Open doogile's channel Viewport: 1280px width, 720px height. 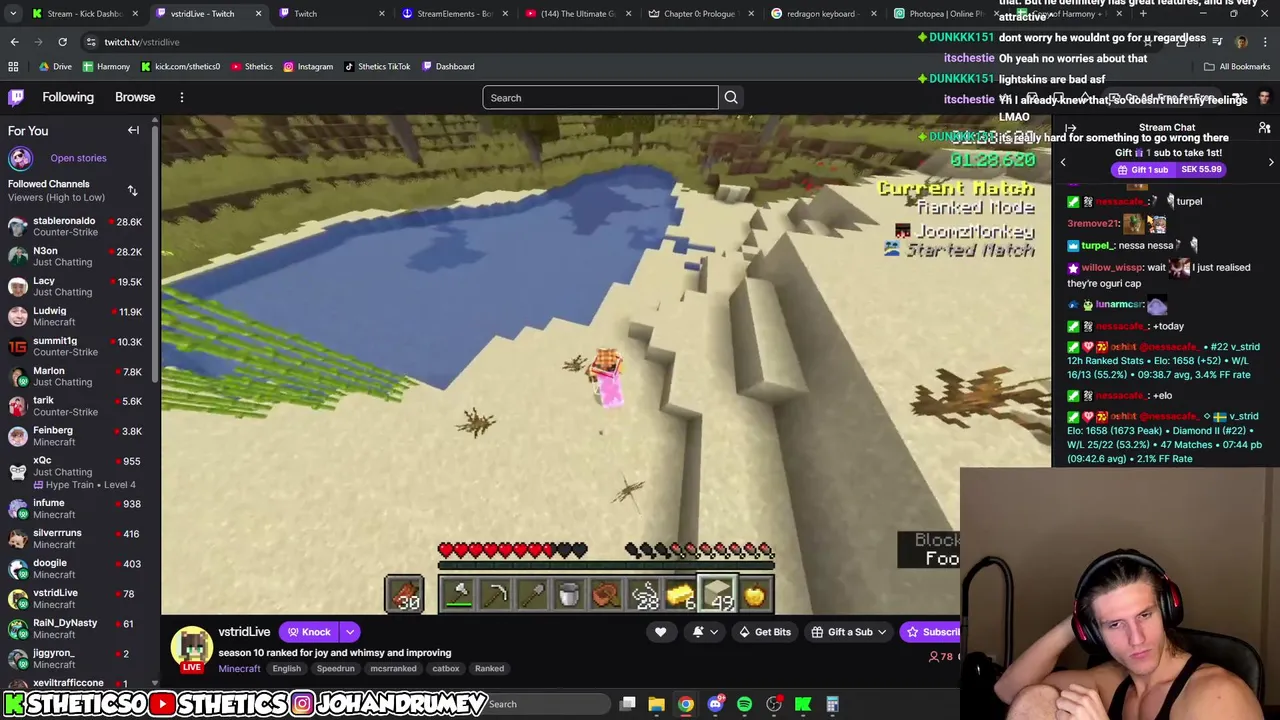coord(76,568)
